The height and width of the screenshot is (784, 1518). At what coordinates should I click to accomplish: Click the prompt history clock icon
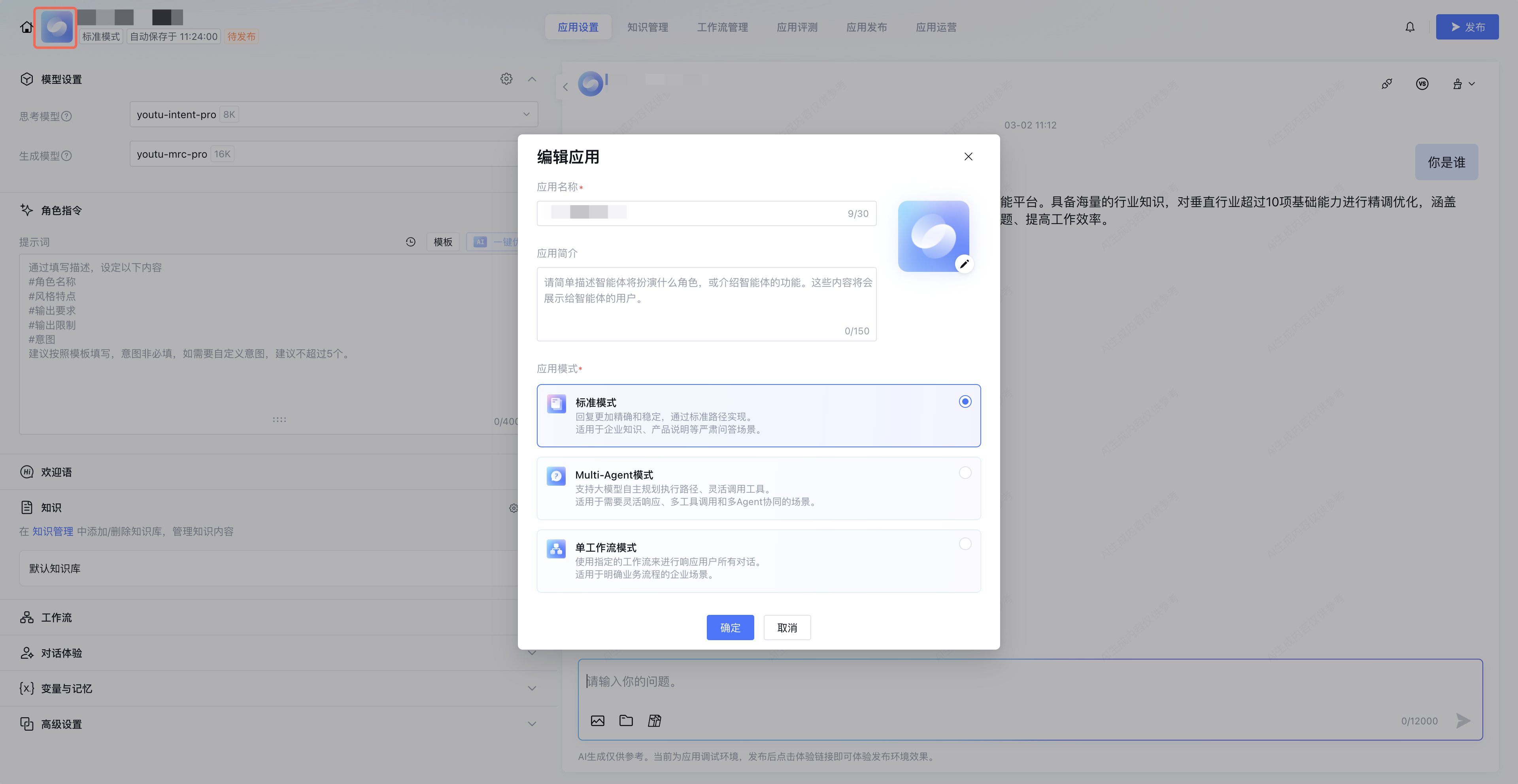point(411,242)
